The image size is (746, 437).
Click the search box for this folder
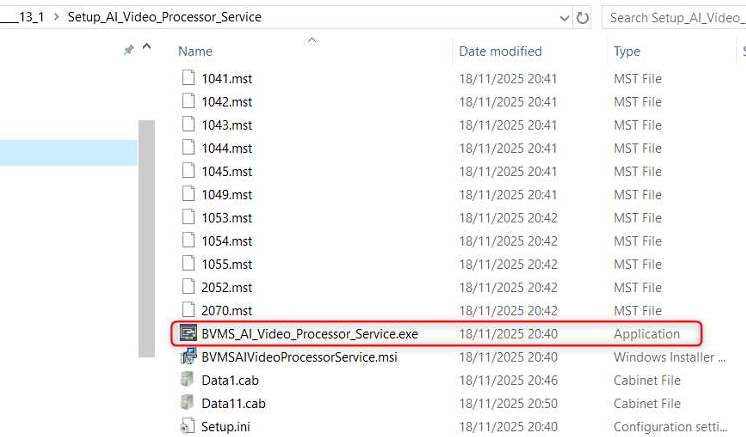pyautogui.click(x=675, y=17)
